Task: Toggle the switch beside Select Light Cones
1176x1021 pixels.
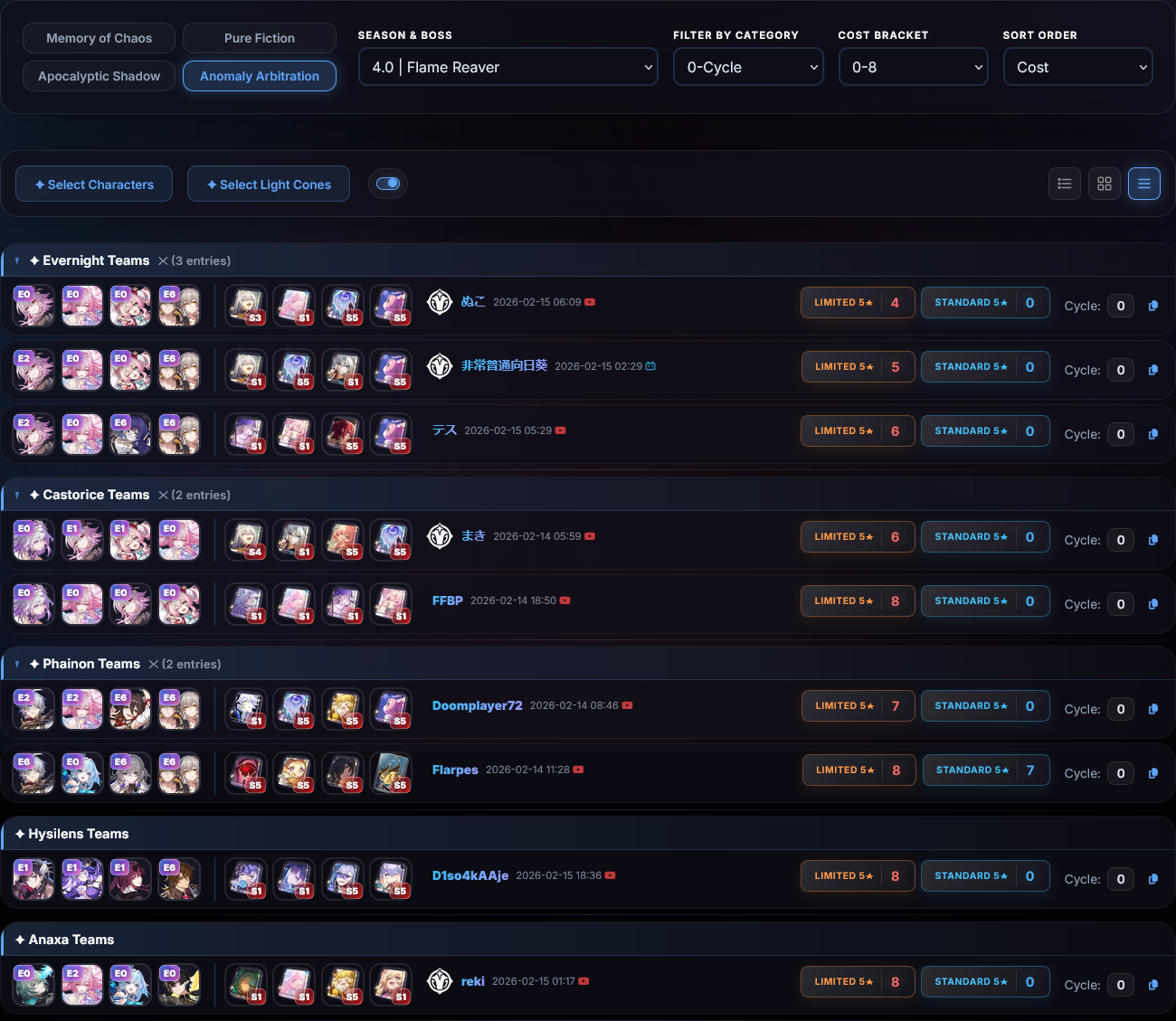Action: tap(388, 184)
